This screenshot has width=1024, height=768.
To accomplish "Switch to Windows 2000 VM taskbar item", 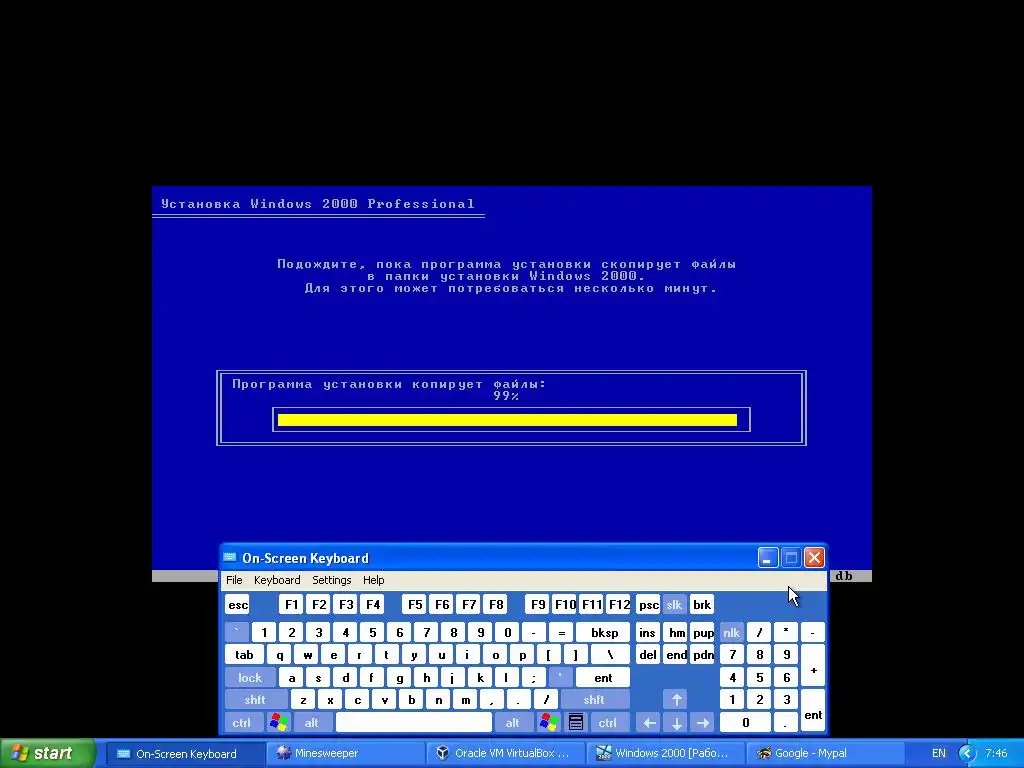I will [x=666, y=753].
